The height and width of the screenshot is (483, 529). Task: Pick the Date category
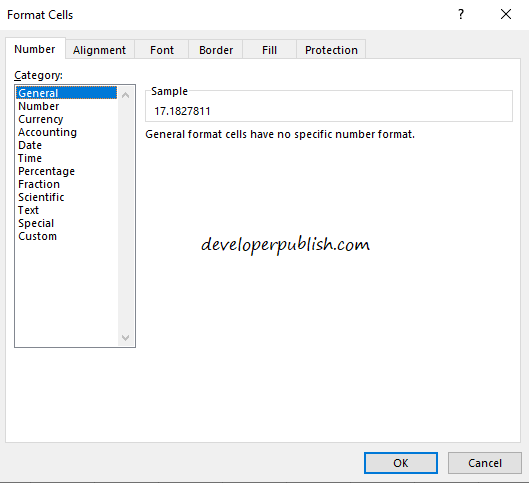(30, 145)
